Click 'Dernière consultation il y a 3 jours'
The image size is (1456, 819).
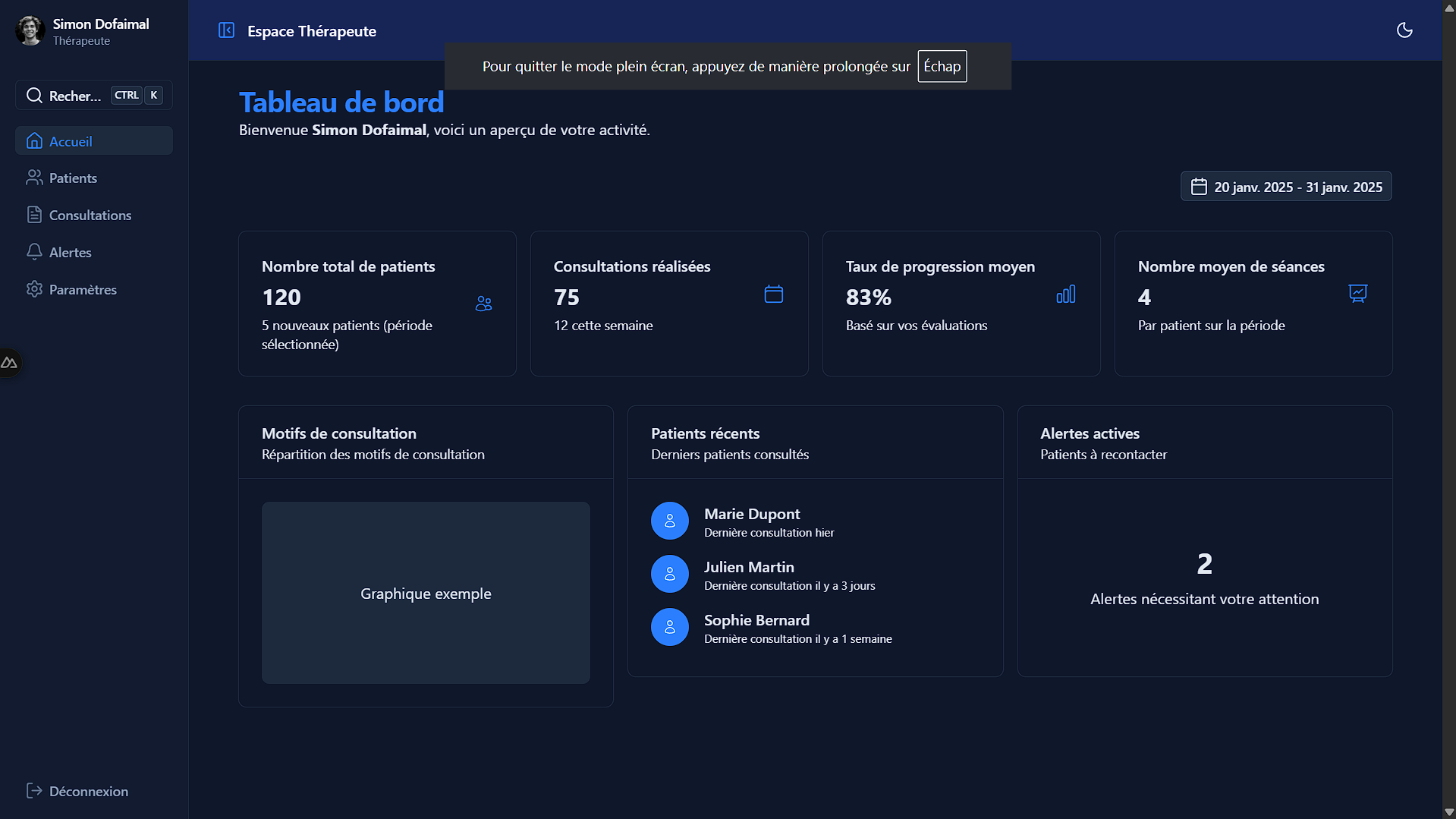[x=790, y=586]
